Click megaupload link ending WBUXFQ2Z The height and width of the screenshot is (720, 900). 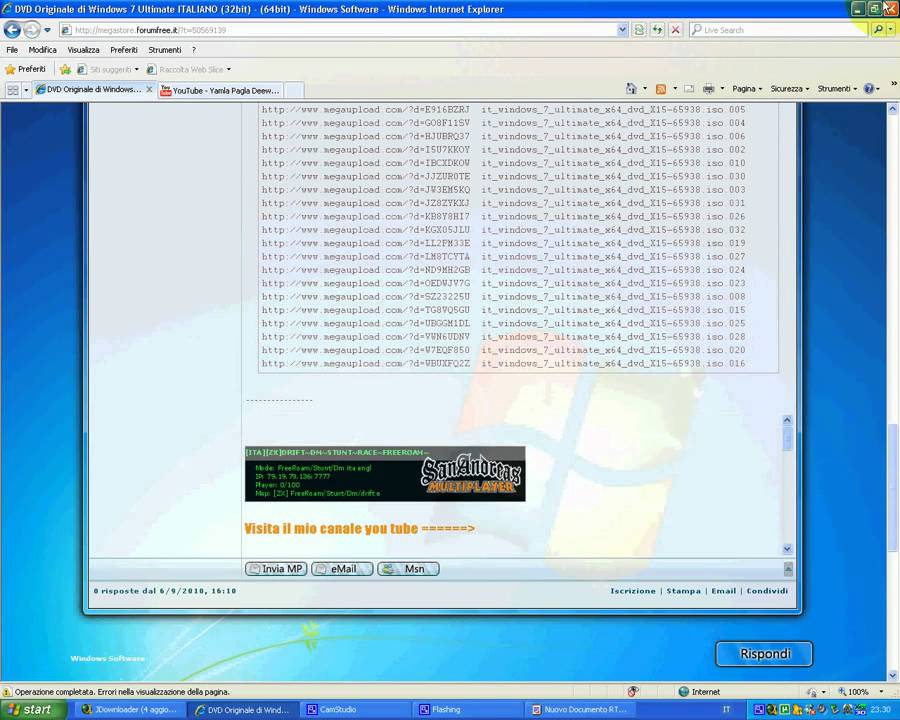tap(366, 363)
